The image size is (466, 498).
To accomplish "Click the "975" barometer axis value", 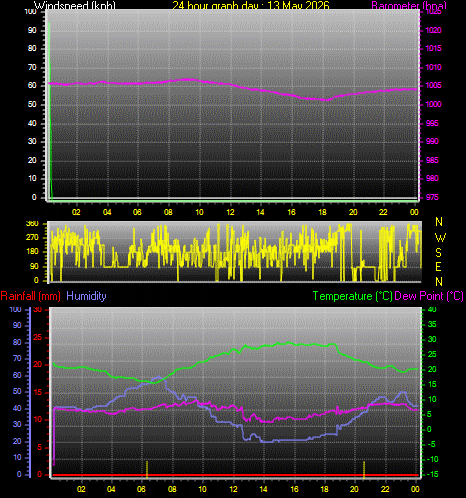I will (432, 197).
